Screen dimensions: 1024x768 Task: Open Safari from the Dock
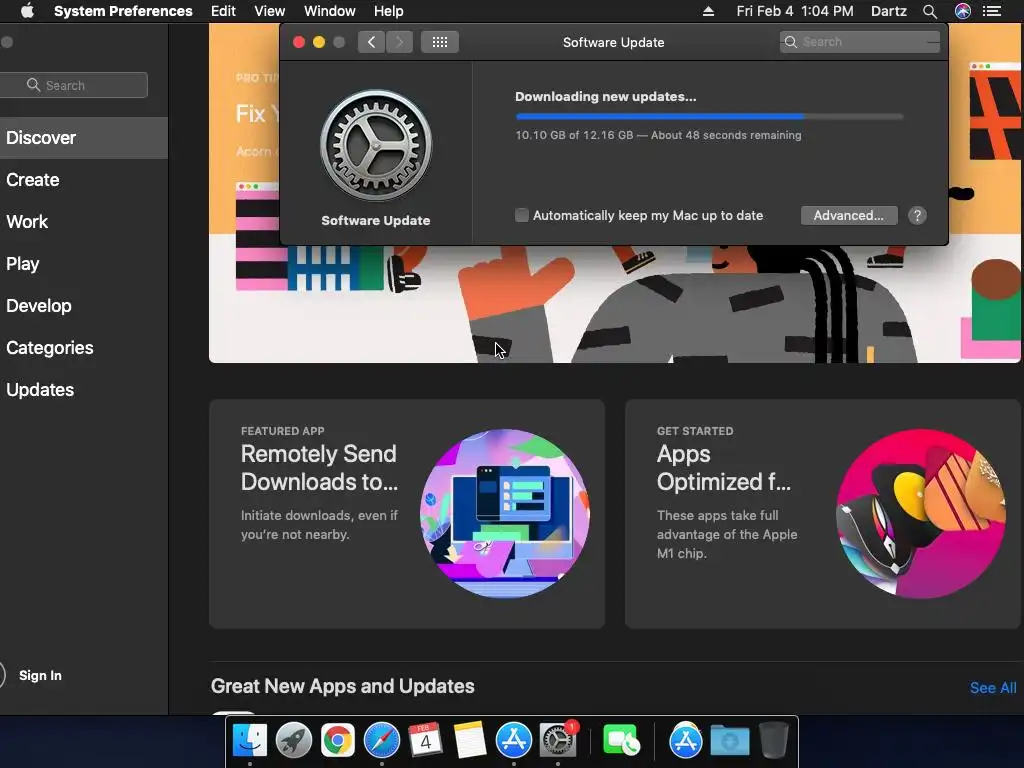pyautogui.click(x=381, y=741)
